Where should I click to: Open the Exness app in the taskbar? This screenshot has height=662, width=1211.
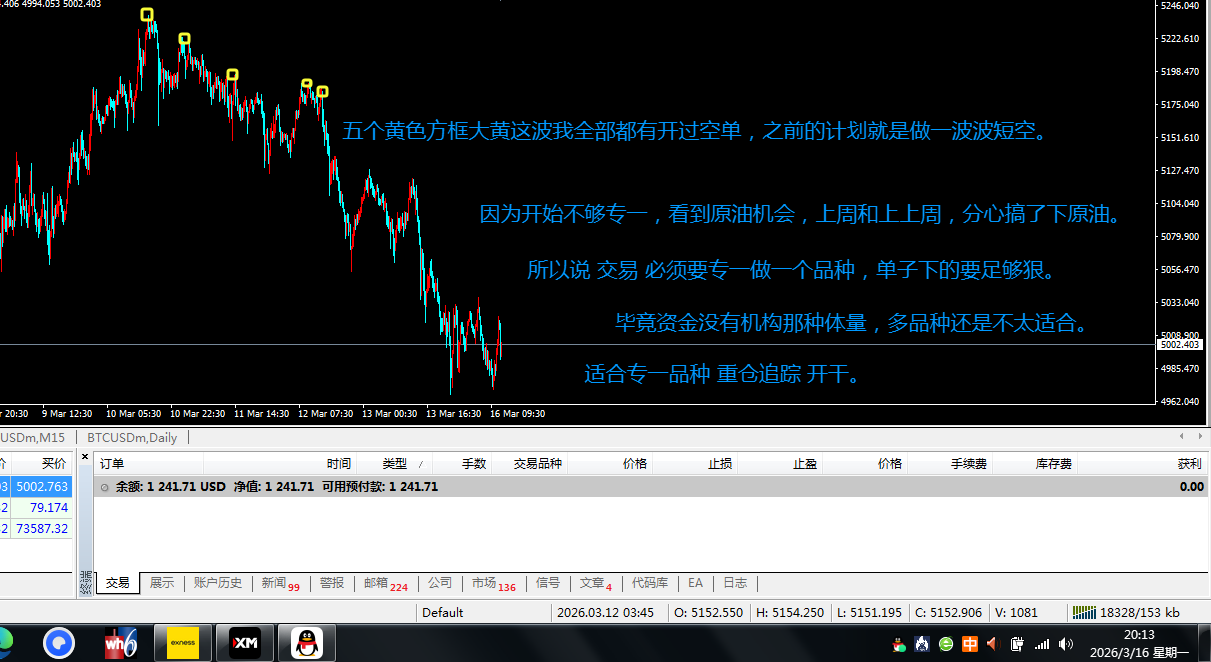coord(182,643)
